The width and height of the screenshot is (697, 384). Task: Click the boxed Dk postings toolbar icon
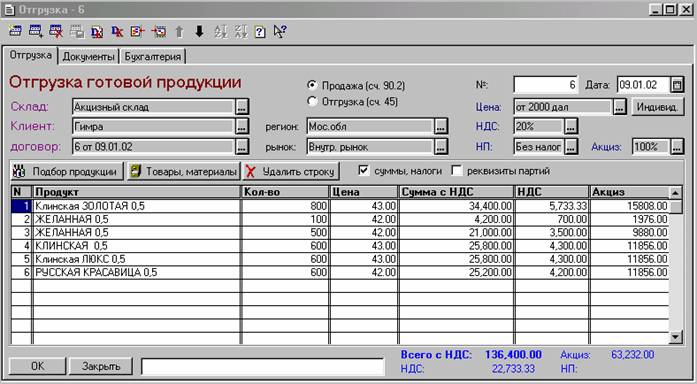(x=97, y=32)
